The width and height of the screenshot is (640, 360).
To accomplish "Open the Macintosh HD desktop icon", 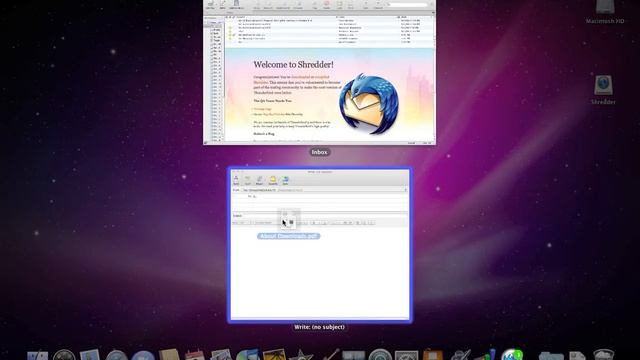I will pyautogui.click(x=605, y=12).
